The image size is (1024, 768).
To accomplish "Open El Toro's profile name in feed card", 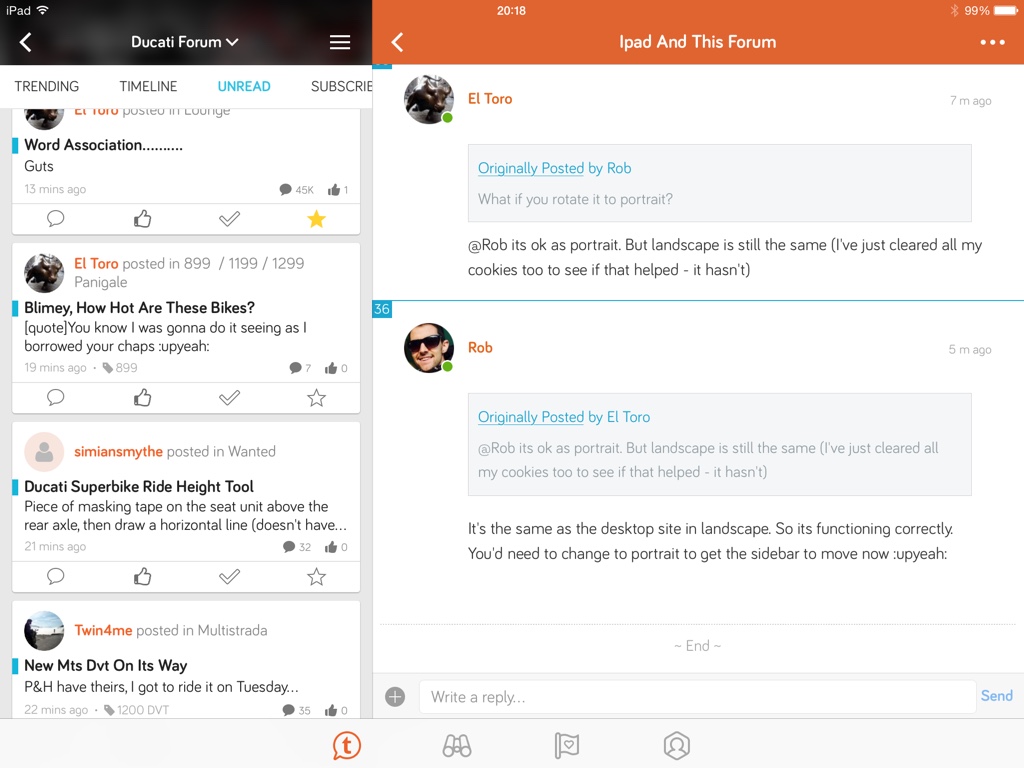I will [x=96, y=263].
